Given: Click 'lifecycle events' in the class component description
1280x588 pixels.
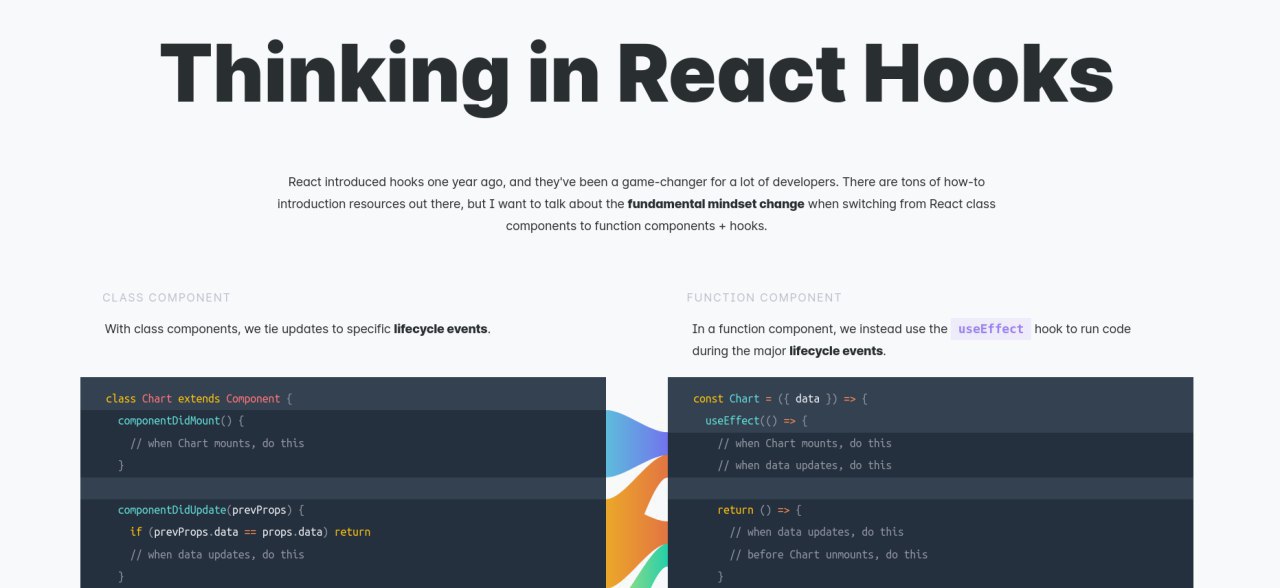Looking at the screenshot, I should pyautogui.click(x=441, y=329).
